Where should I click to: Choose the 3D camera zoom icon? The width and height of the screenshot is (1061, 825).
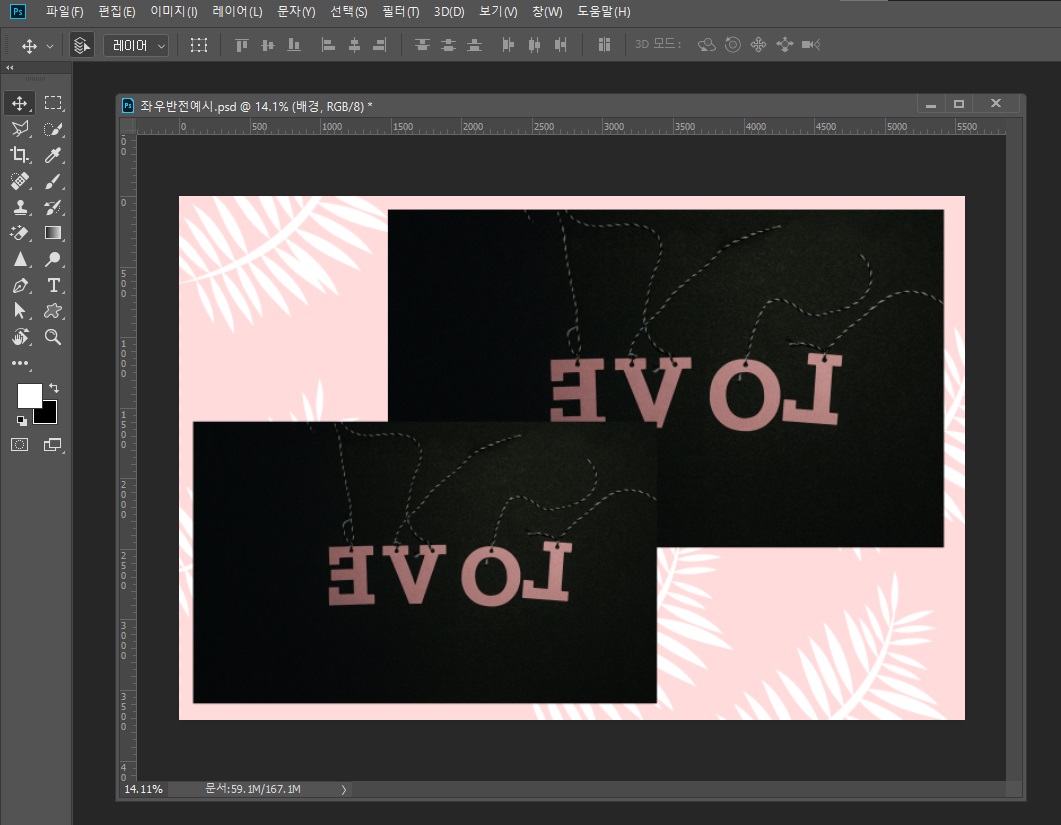click(x=811, y=45)
